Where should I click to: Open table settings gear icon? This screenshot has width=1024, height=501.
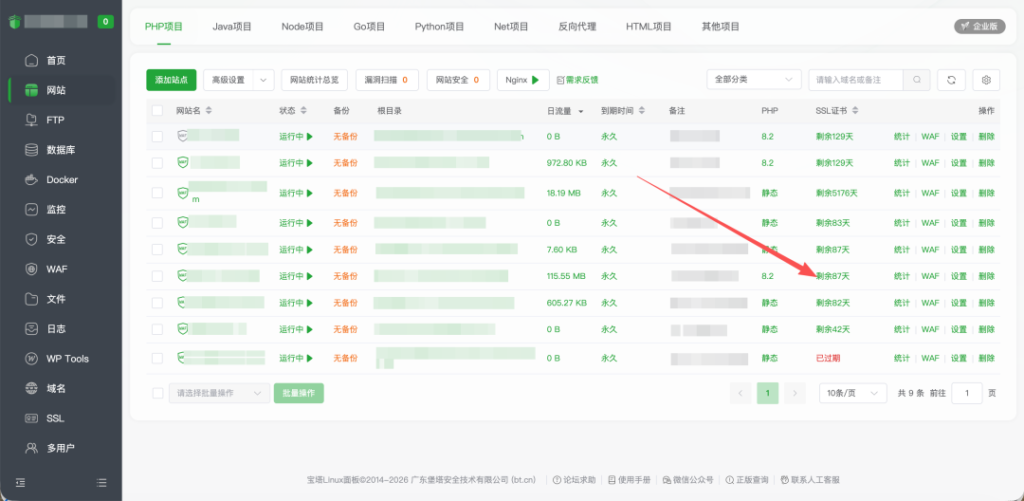click(x=986, y=80)
